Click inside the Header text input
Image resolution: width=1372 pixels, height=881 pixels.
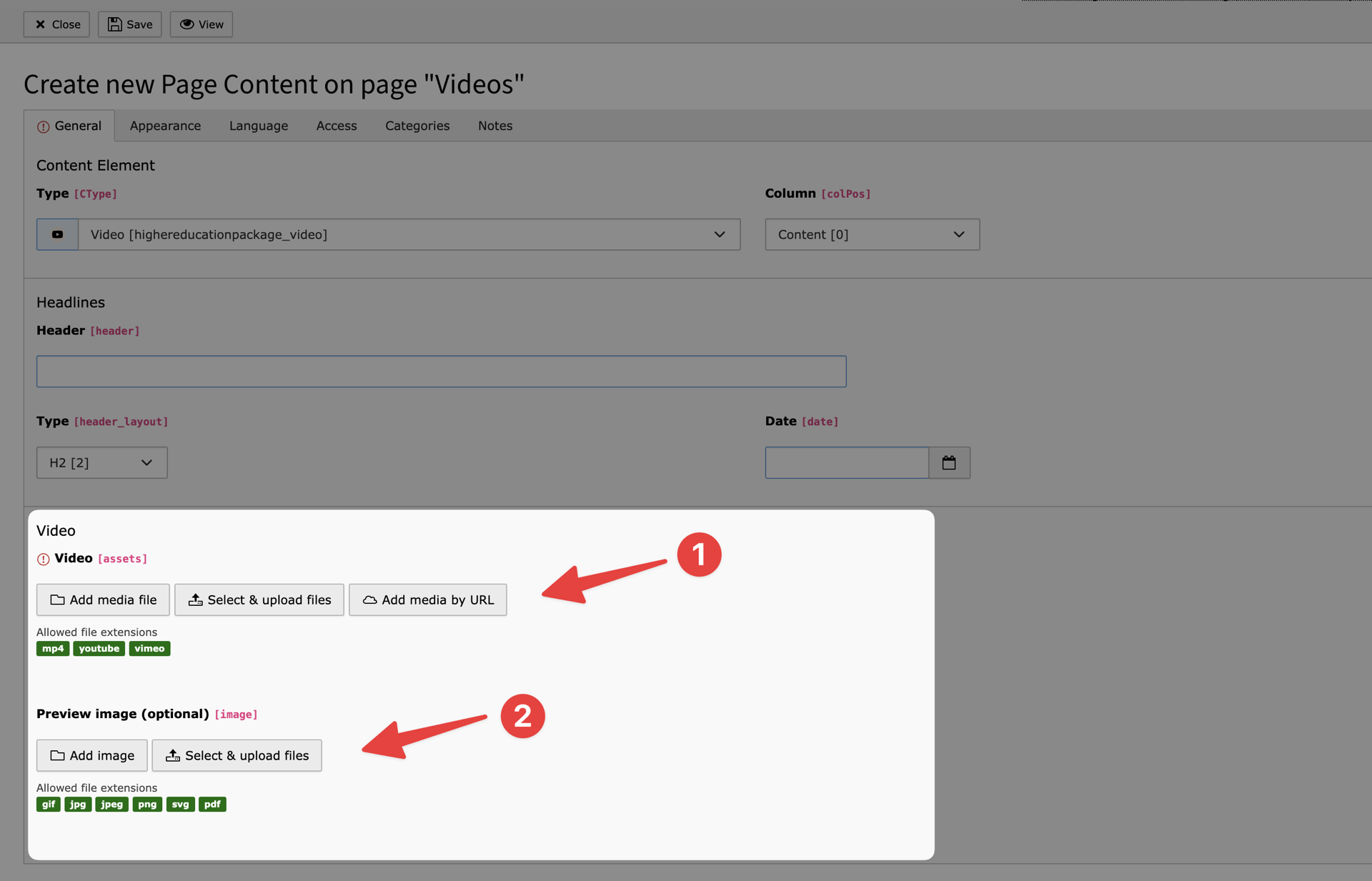click(441, 371)
